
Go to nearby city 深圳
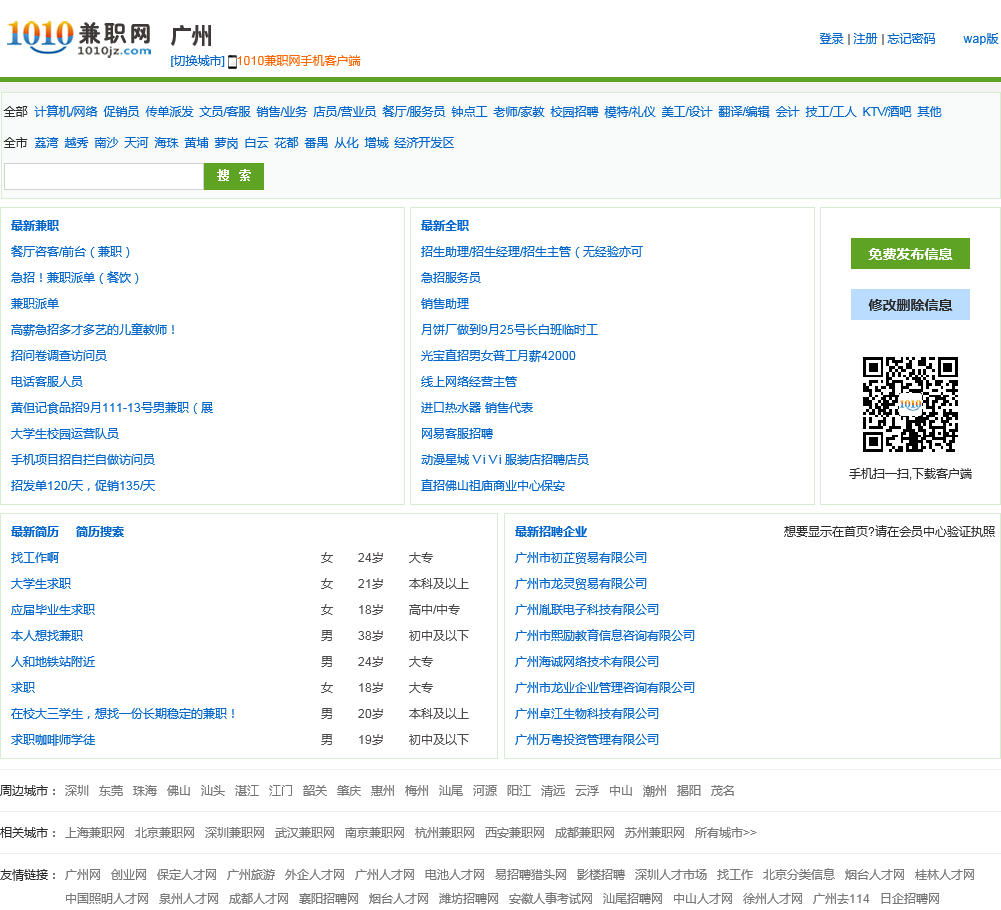[77, 791]
